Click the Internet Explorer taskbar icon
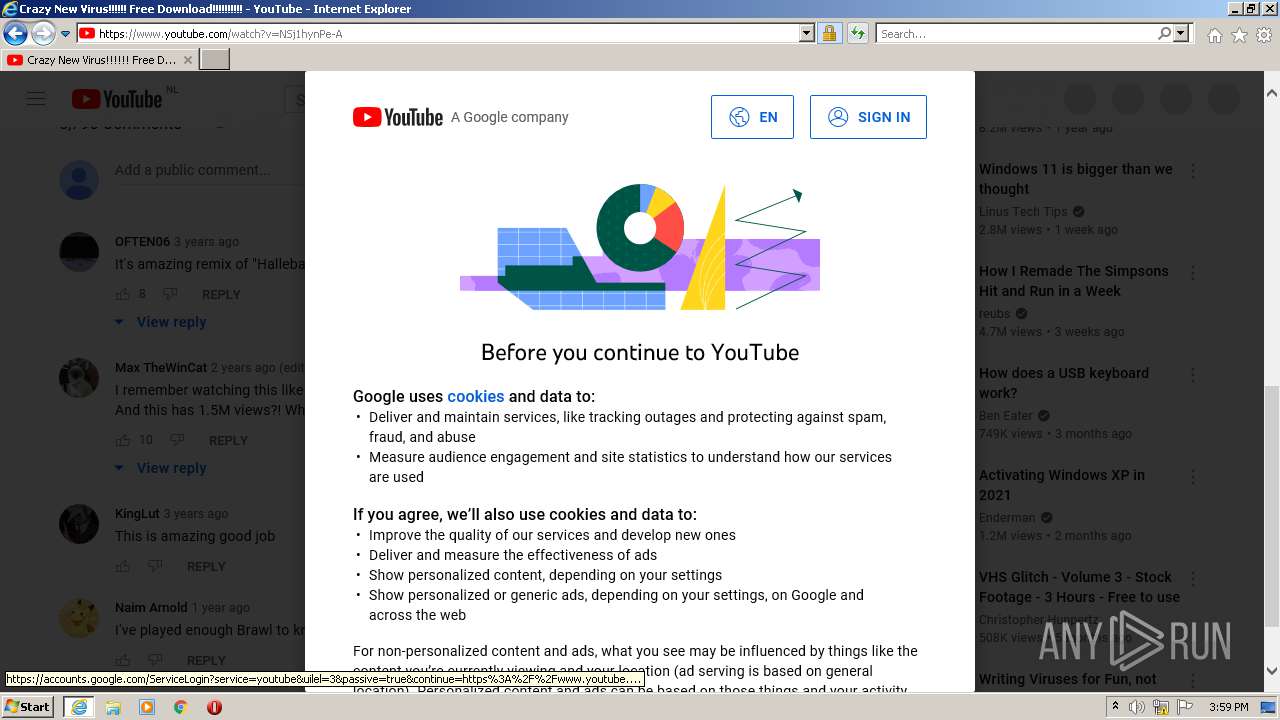Viewport: 1280px width, 720px height. tap(79, 707)
